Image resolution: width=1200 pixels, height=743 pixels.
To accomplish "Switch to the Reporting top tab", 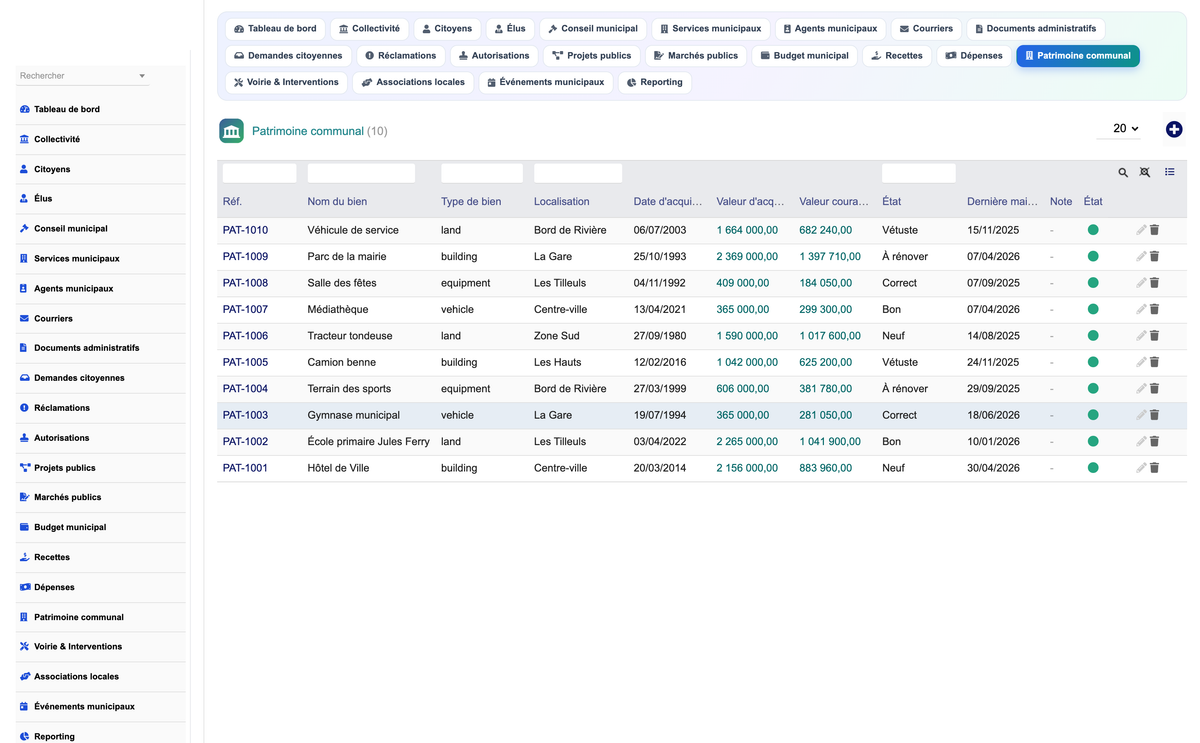I will 655,82.
